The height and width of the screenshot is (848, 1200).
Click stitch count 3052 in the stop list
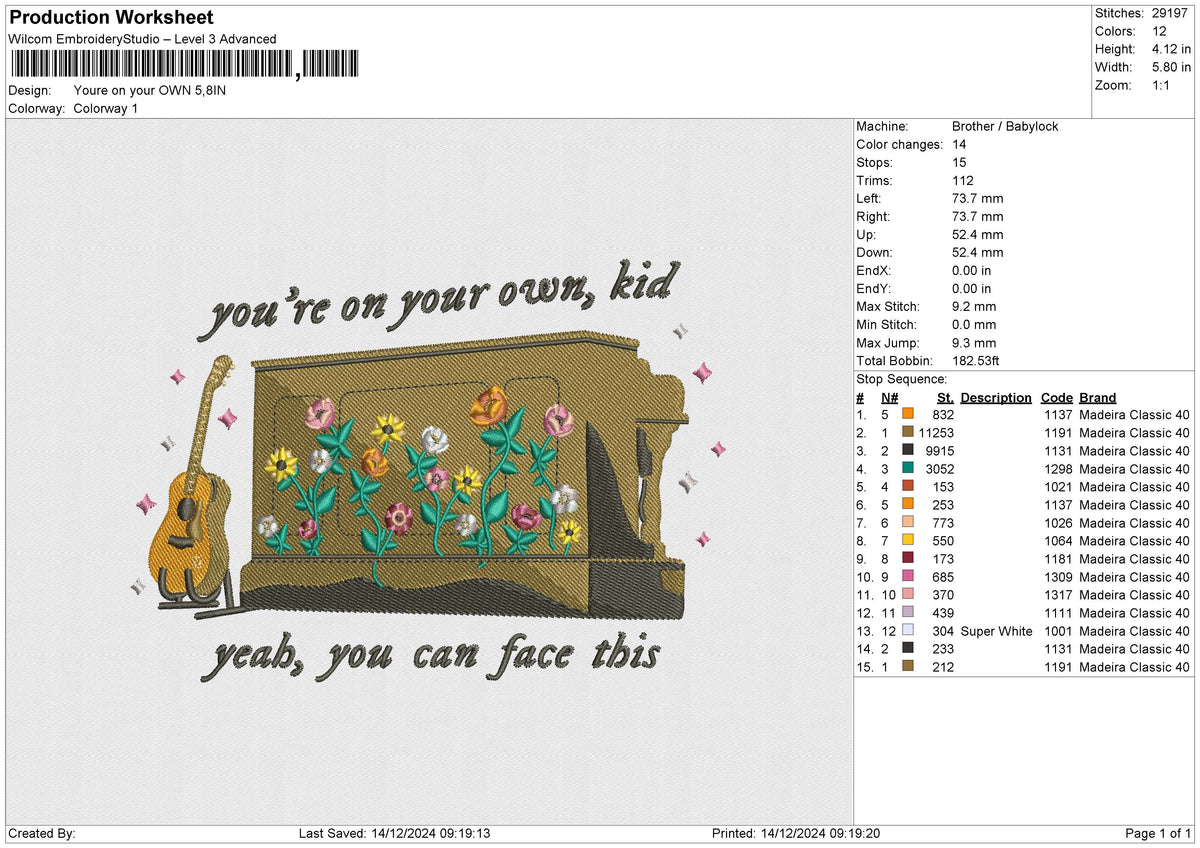tap(940, 469)
